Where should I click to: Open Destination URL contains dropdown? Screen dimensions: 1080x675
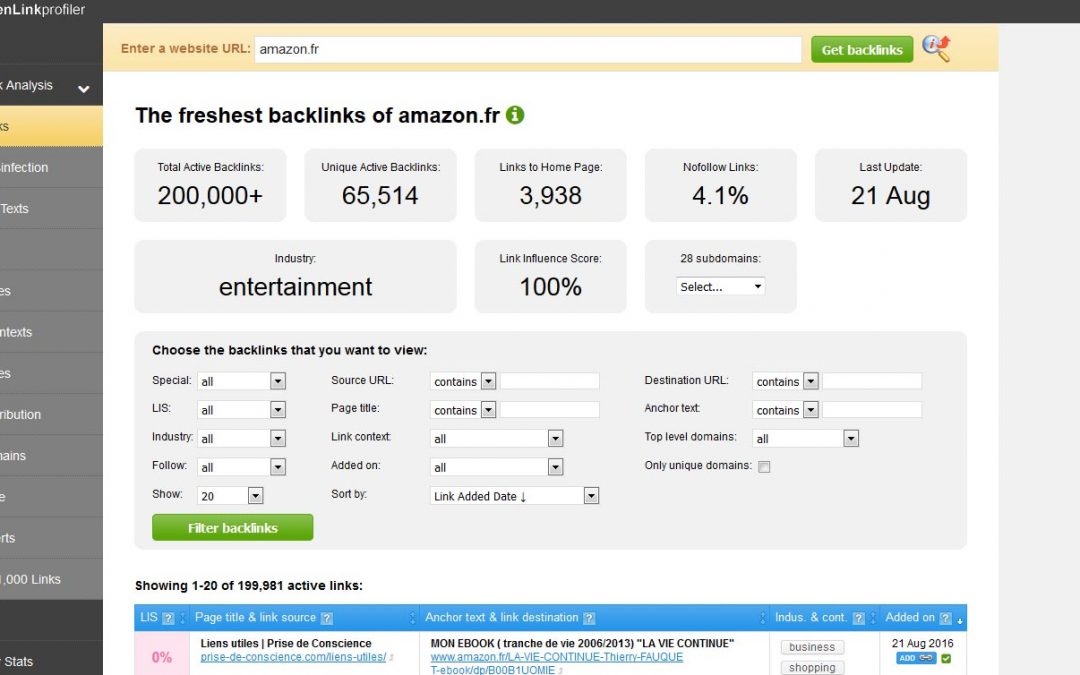pyautogui.click(x=785, y=381)
